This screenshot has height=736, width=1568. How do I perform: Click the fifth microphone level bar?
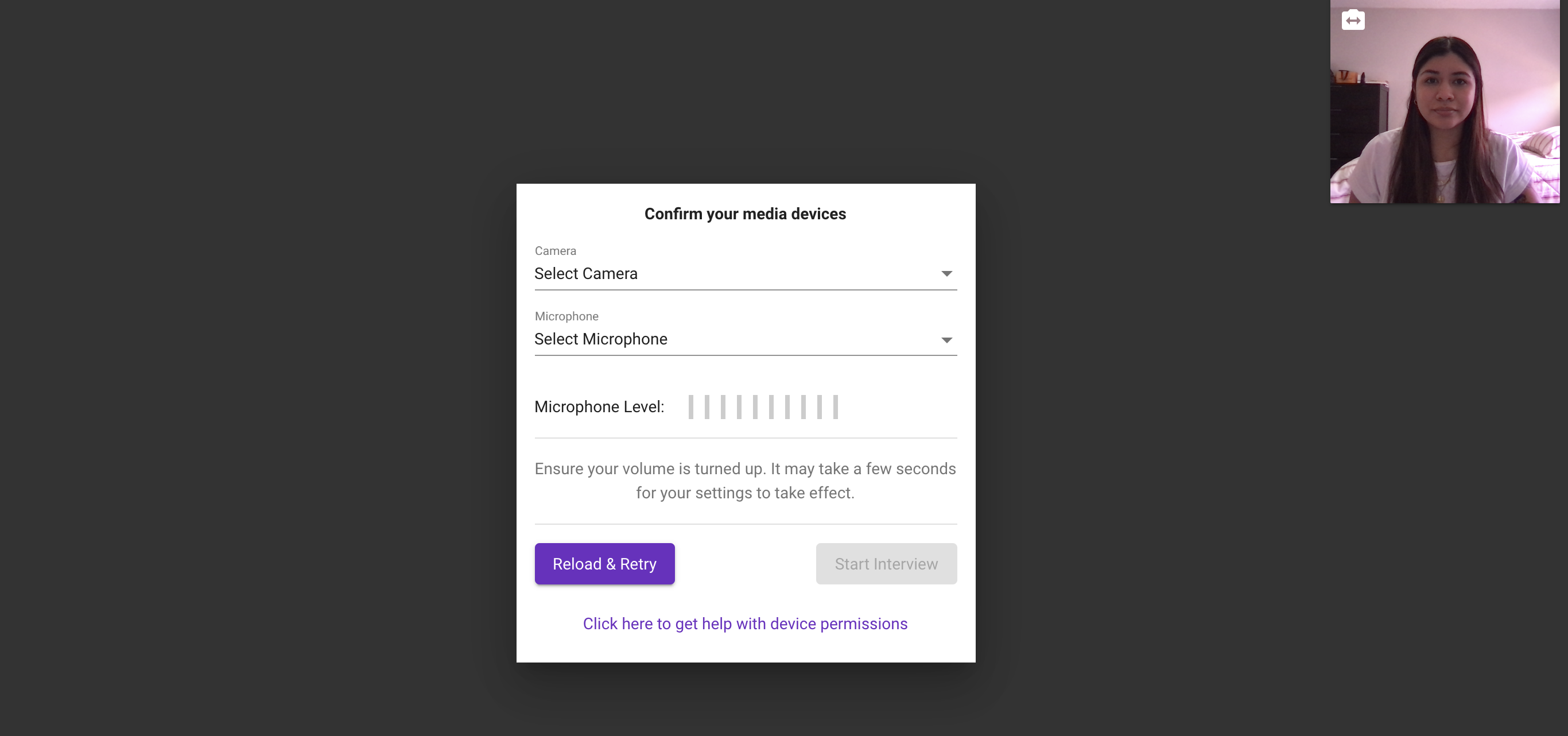[755, 406]
